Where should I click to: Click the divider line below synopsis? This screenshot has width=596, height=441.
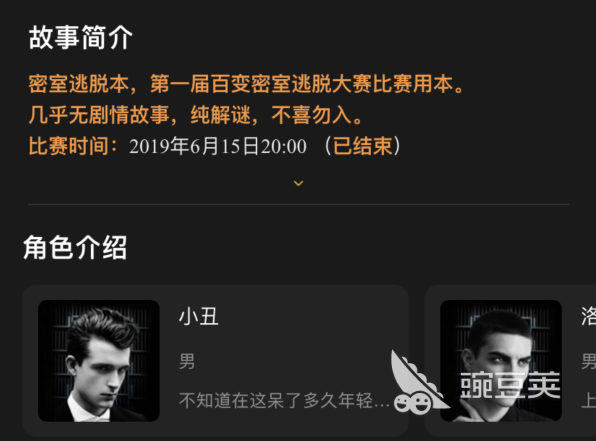(x=298, y=205)
